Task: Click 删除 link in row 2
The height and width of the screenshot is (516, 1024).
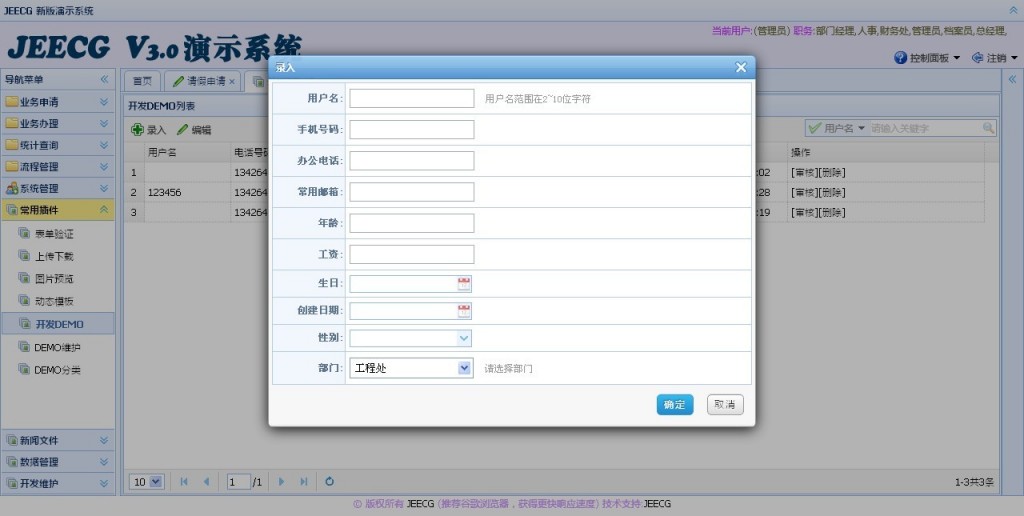Action: [x=831, y=192]
